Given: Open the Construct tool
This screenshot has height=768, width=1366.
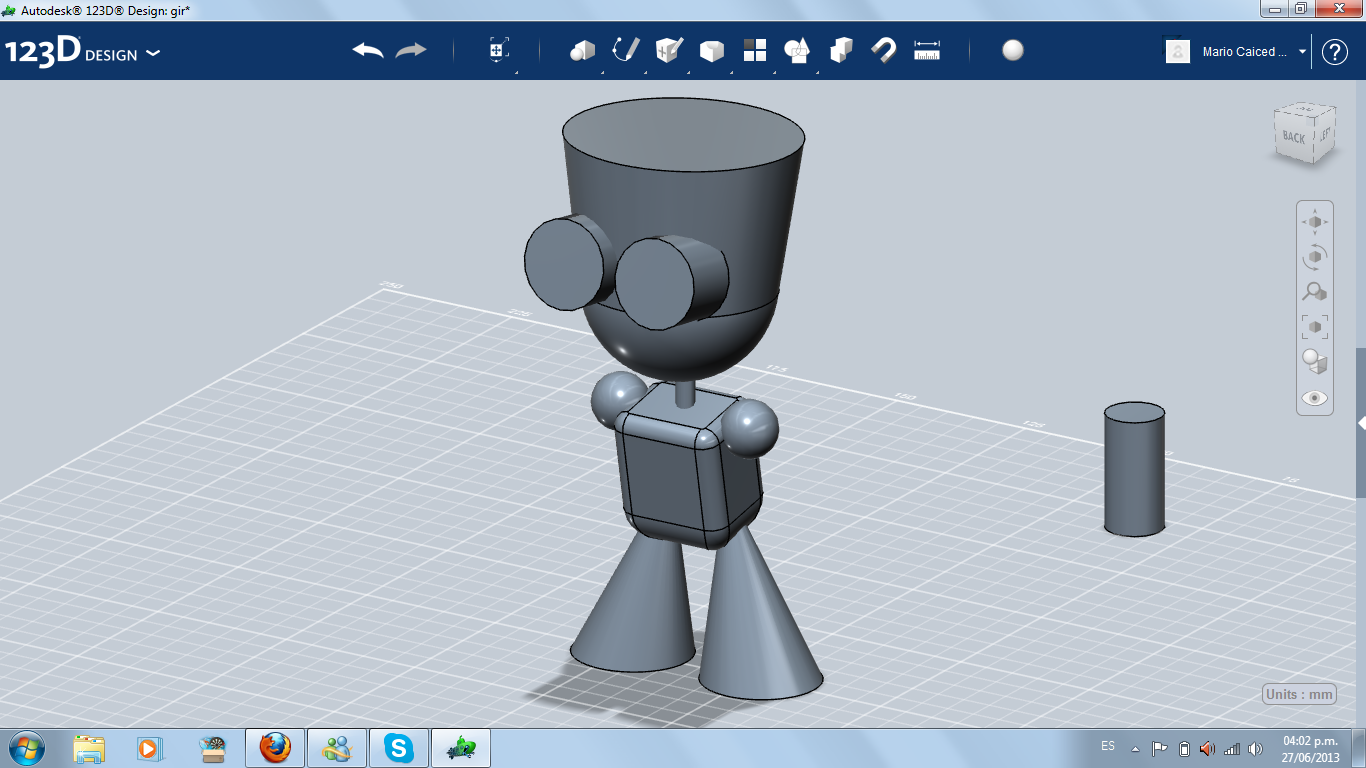Looking at the screenshot, I should (x=669, y=51).
